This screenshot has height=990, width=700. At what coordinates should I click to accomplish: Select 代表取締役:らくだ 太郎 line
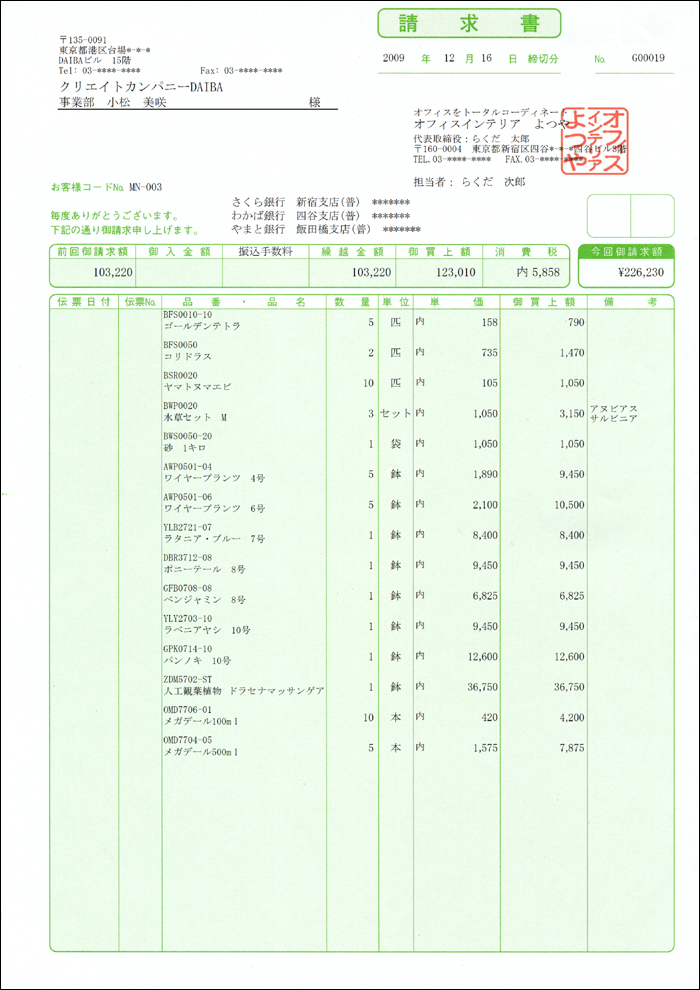point(471,138)
